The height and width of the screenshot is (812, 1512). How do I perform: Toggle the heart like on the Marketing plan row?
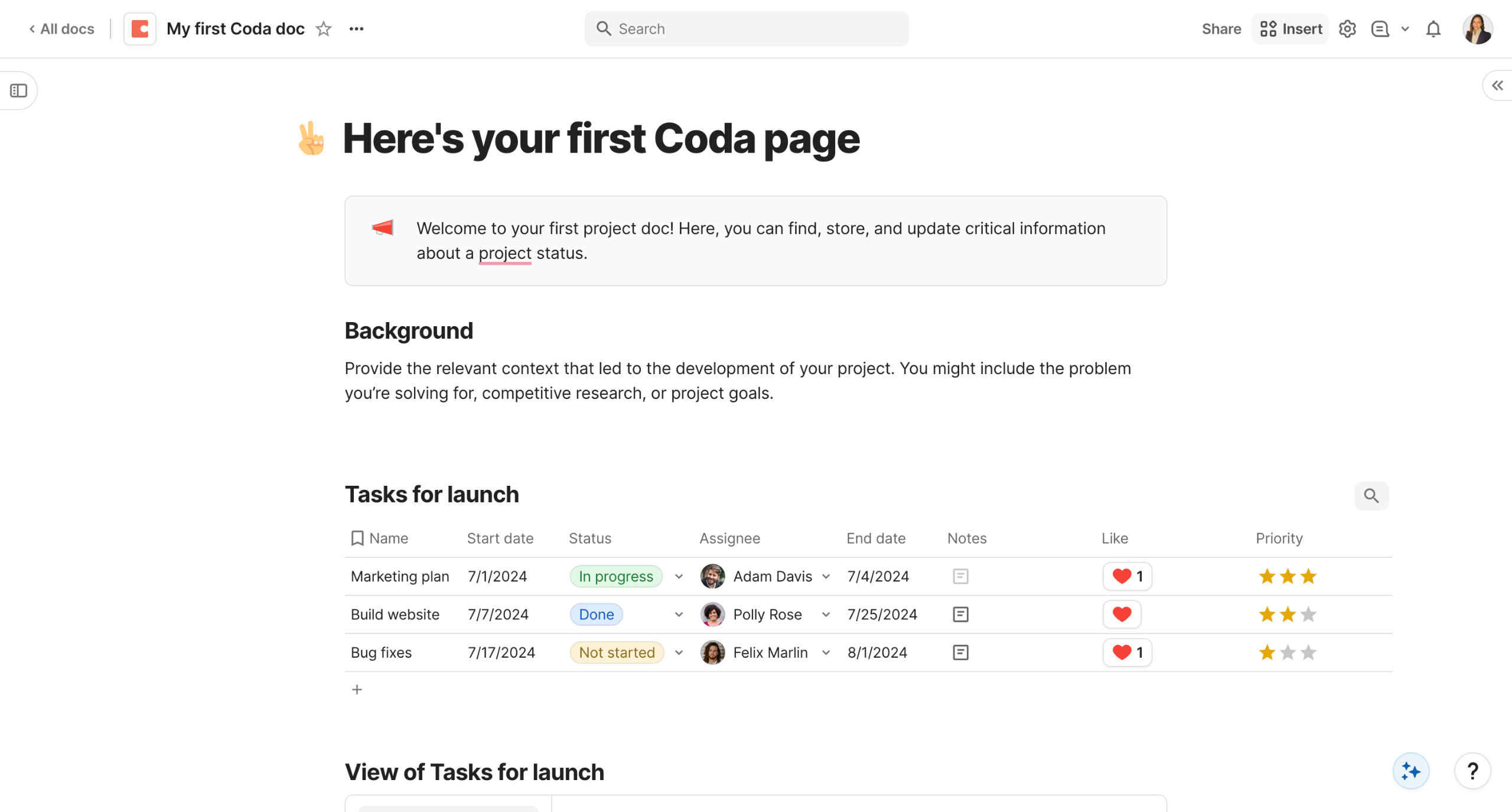point(1122,576)
